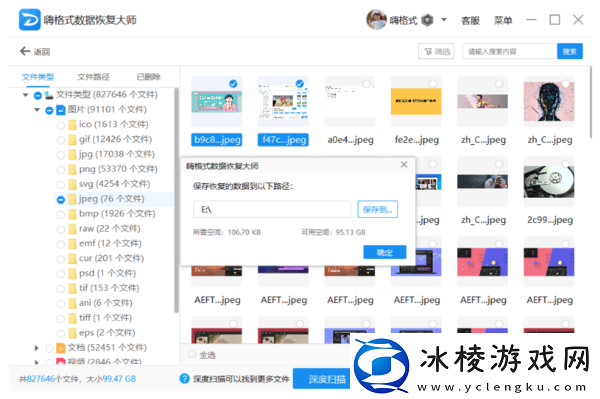Select the eps folder icon
This screenshot has width=600, height=399.
(72, 333)
